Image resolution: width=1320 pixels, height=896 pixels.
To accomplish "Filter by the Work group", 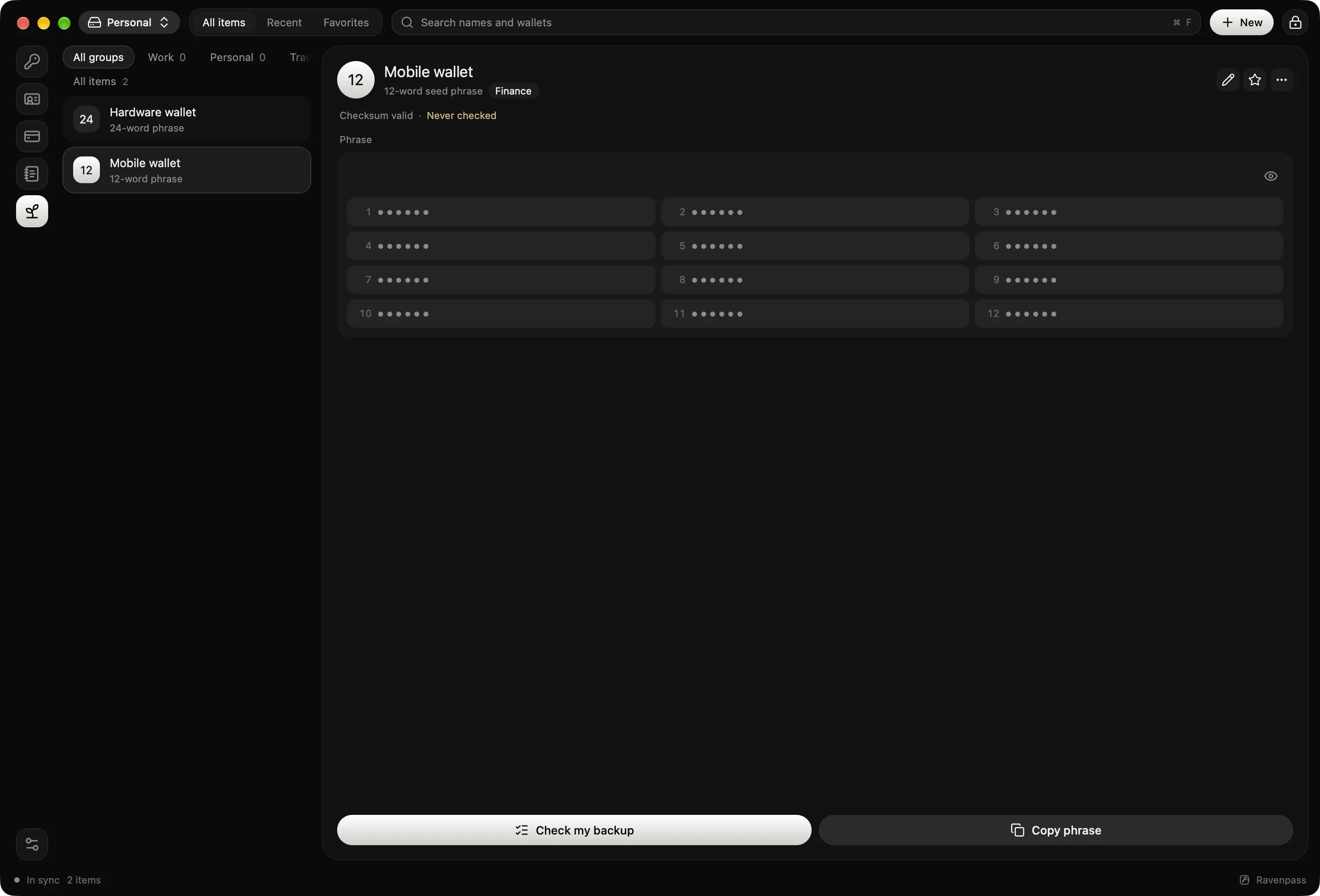I will [x=166, y=58].
